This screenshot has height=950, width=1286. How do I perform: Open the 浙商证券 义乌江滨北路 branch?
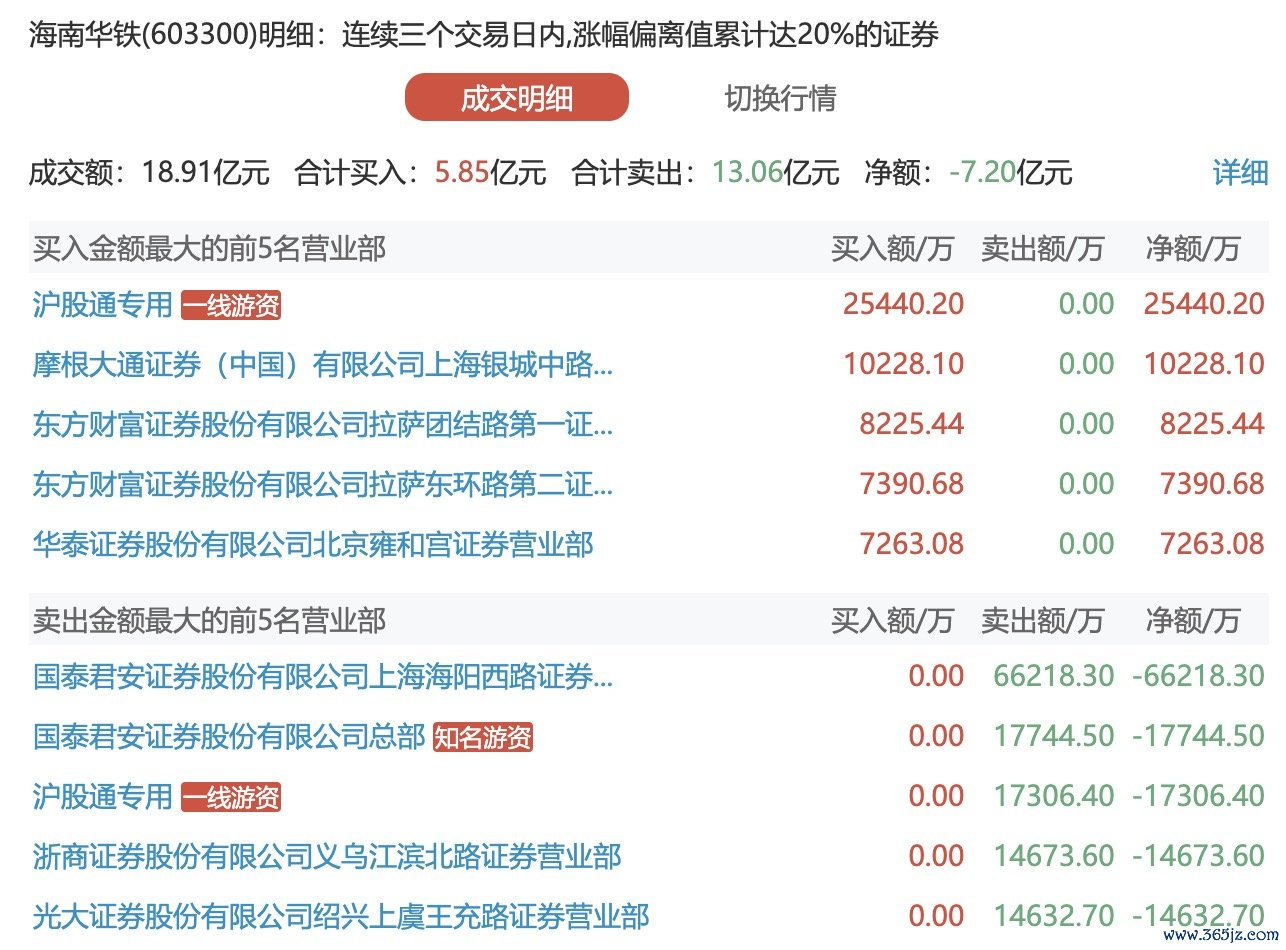(x=327, y=856)
